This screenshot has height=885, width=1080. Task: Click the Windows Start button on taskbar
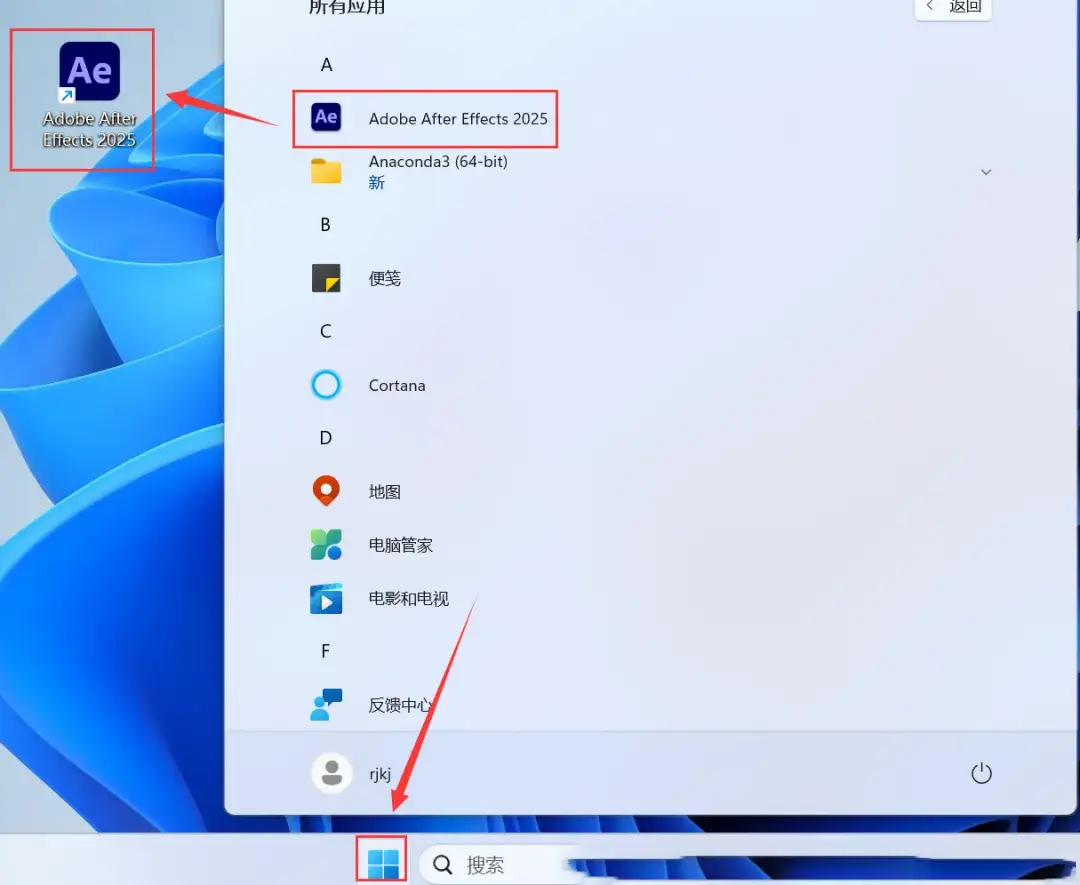click(x=381, y=861)
